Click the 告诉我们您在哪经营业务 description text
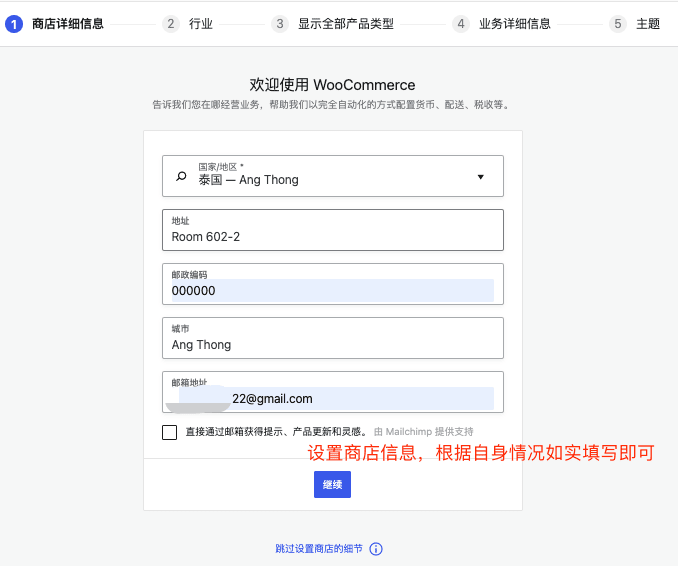The image size is (678, 566). click(331, 105)
